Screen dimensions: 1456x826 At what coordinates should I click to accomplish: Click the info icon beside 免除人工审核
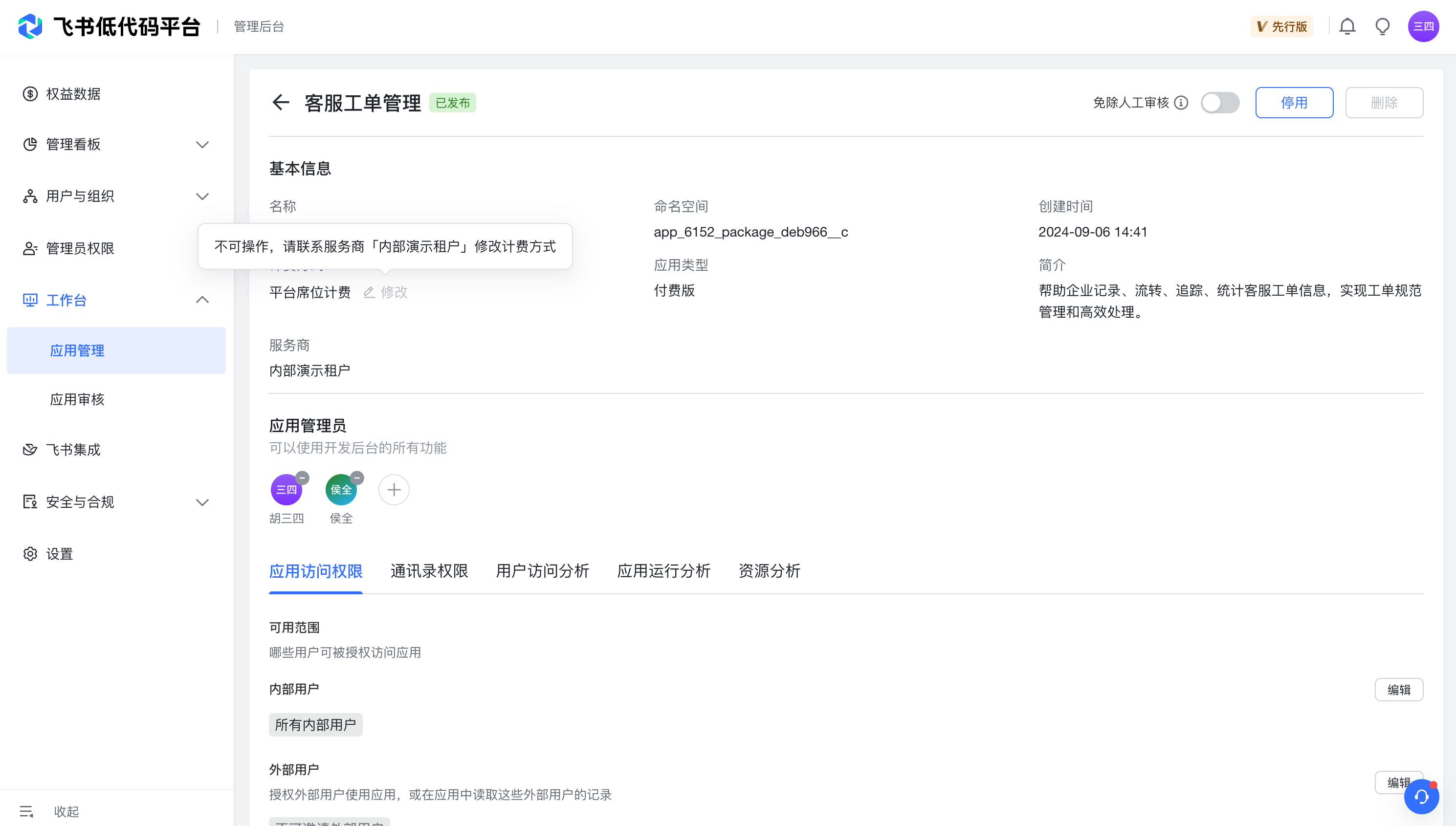(1181, 103)
